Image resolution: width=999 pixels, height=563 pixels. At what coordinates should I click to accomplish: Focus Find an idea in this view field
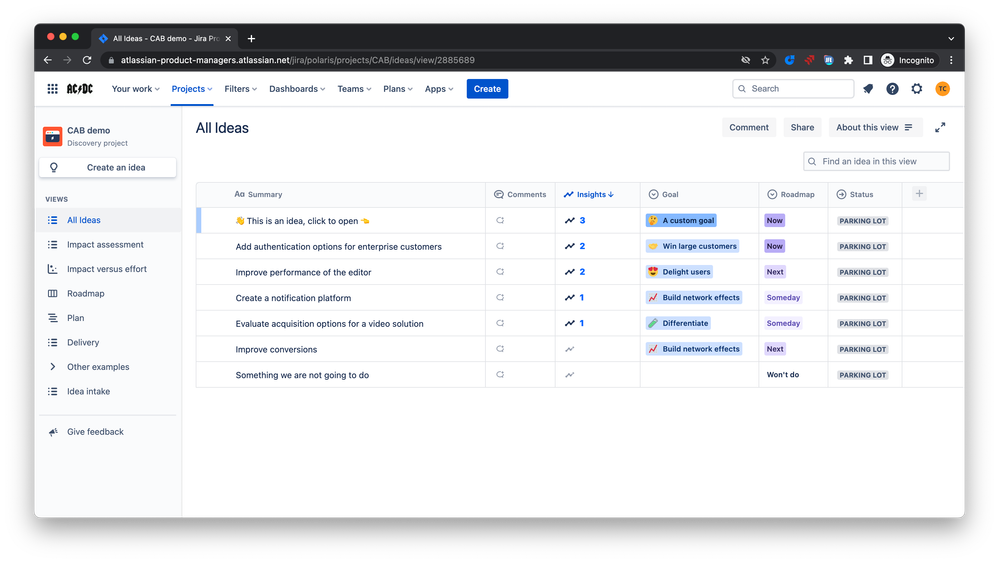click(x=877, y=161)
